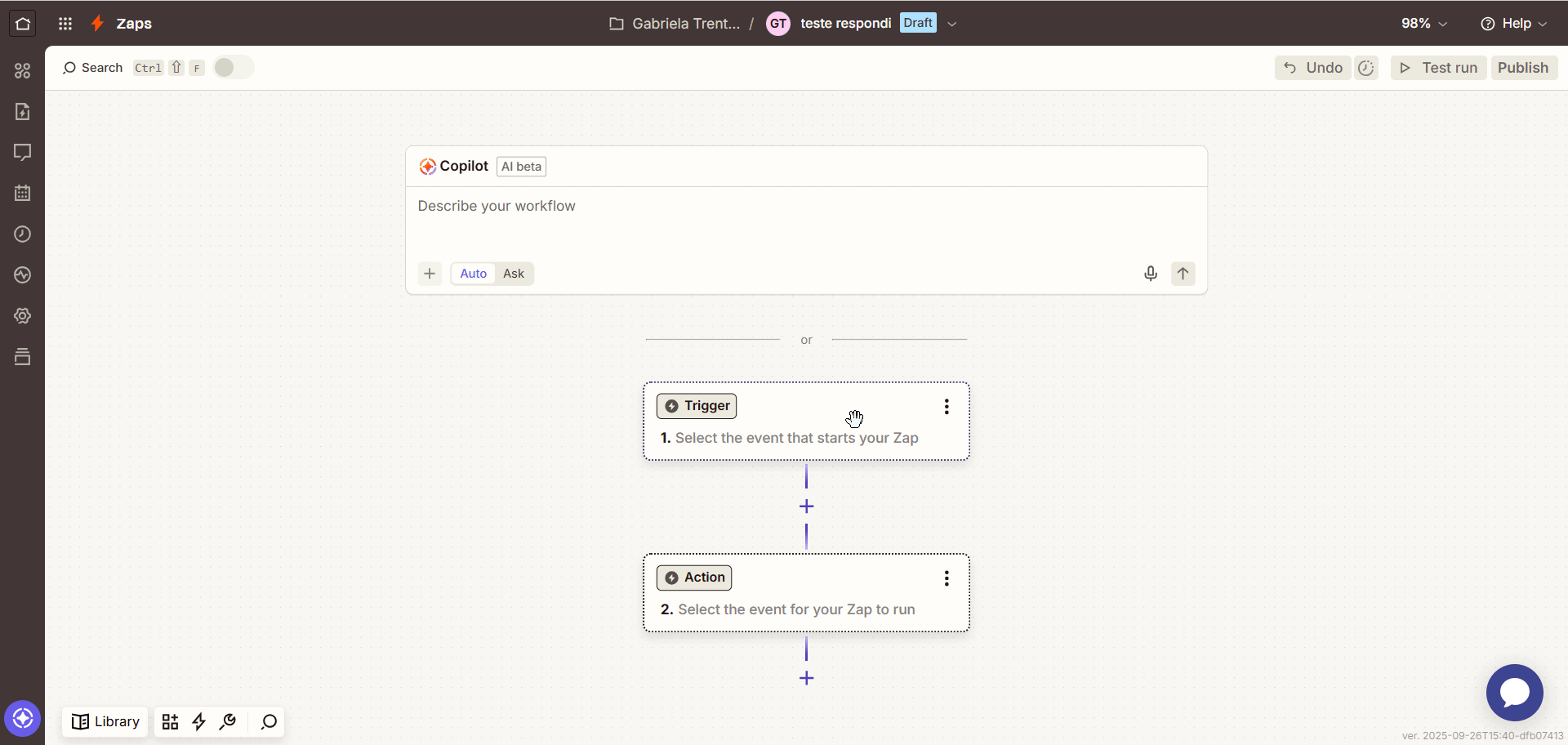Open Zap history clock icon in sidebar

[x=23, y=234]
